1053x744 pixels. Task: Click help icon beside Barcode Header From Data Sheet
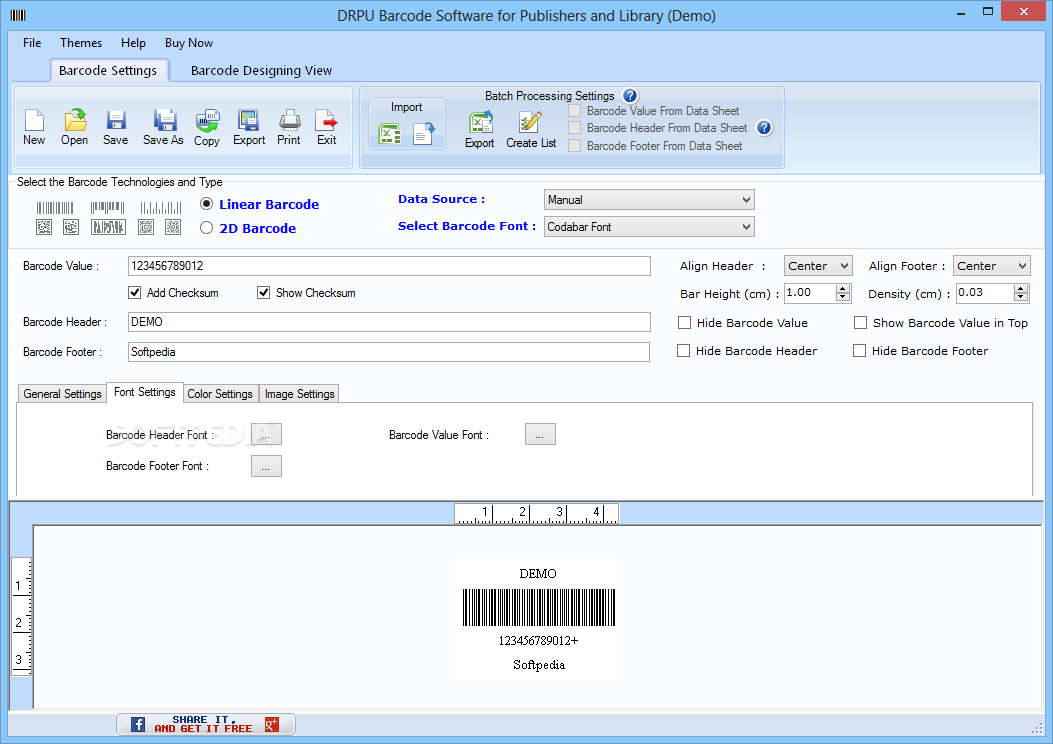pyautogui.click(x=764, y=128)
